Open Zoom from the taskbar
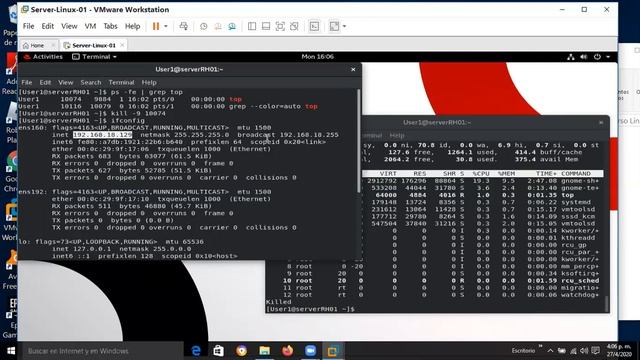 310,351
